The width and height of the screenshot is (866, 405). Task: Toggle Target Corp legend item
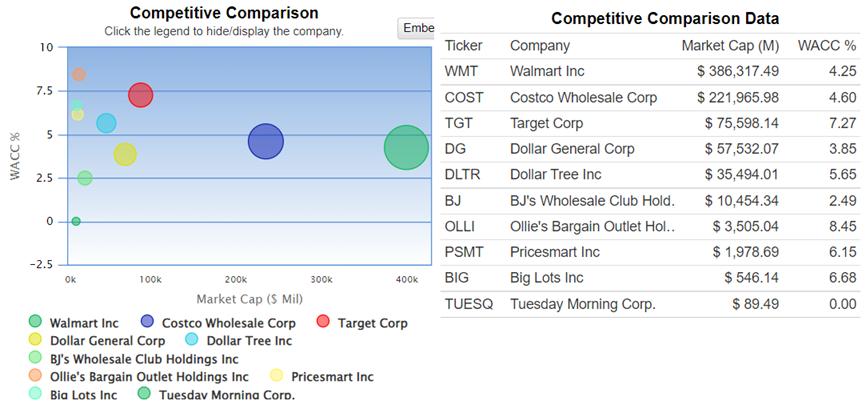click(x=323, y=322)
